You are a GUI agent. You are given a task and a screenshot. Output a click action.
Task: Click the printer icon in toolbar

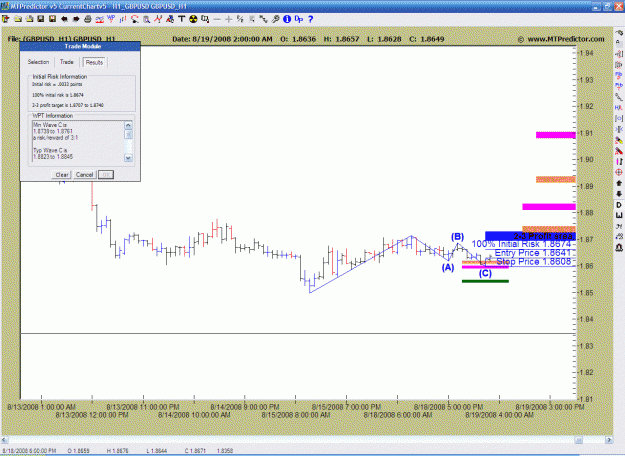tap(88, 19)
